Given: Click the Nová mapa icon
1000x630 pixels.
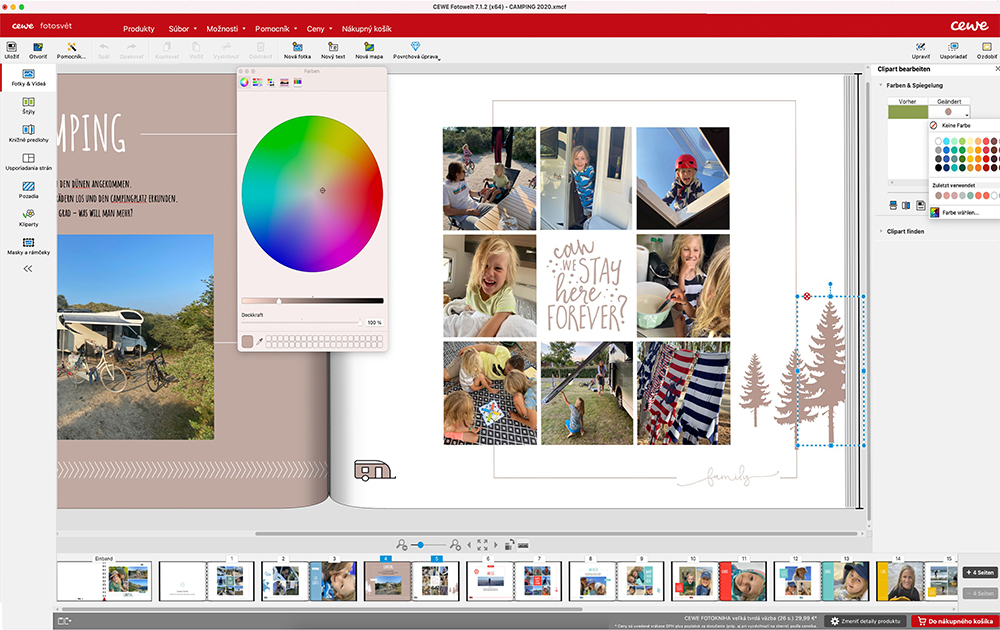Looking at the screenshot, I should (369, 47).
